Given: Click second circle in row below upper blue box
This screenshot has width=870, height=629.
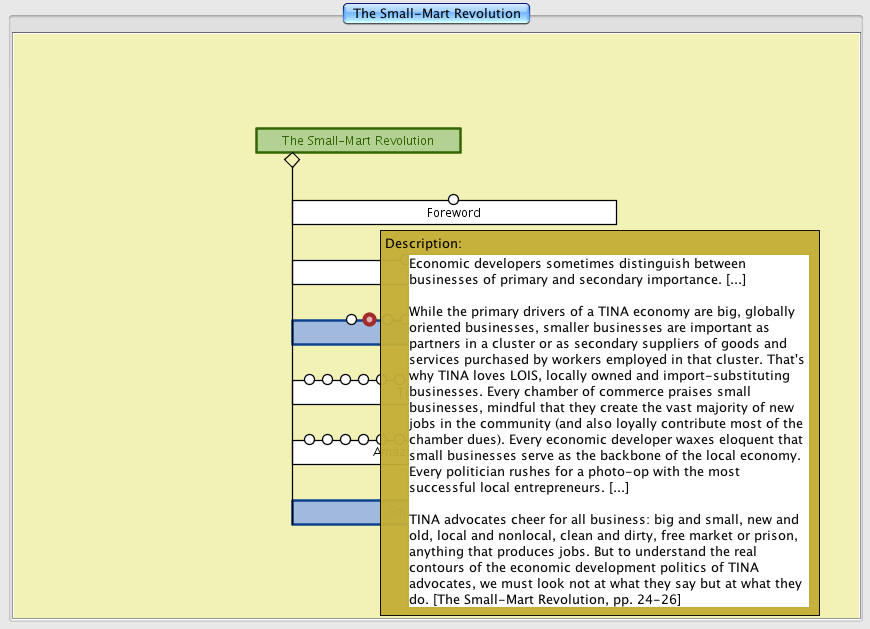Looking at the screenshot, I should click(x=327, y=379).
